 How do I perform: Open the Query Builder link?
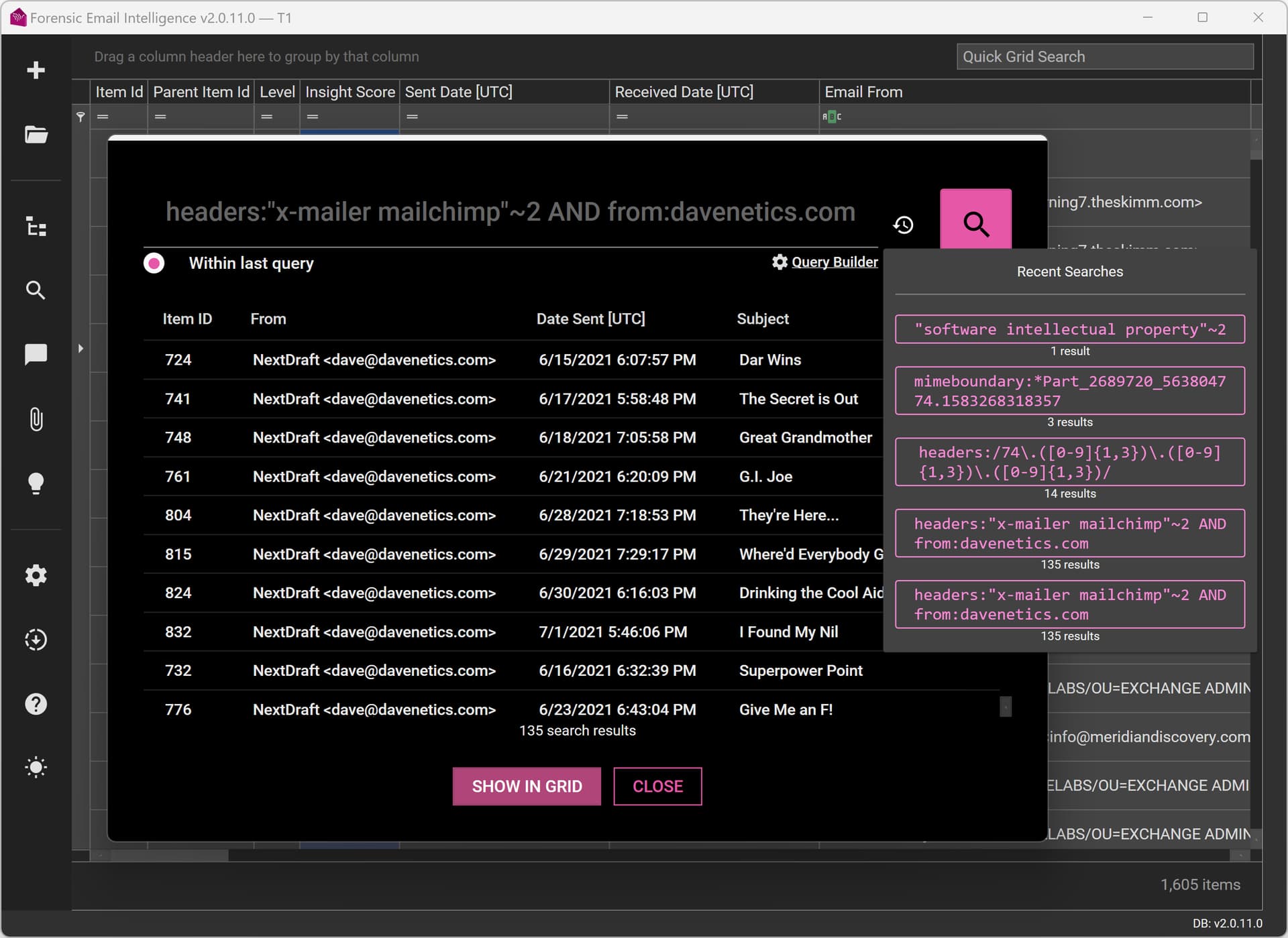pos(834,262)
